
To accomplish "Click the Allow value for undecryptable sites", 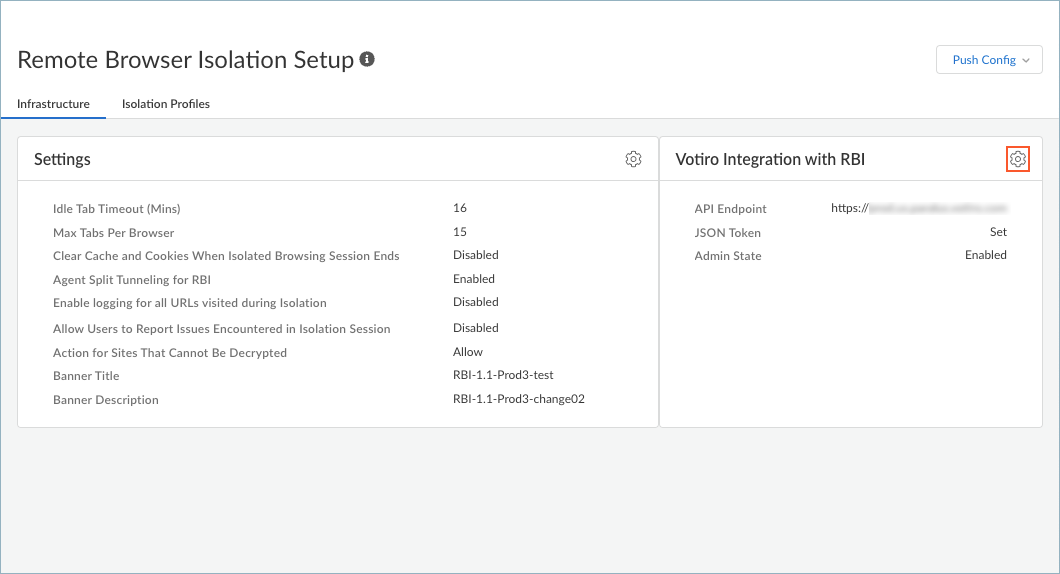I will tap(468, 352).
